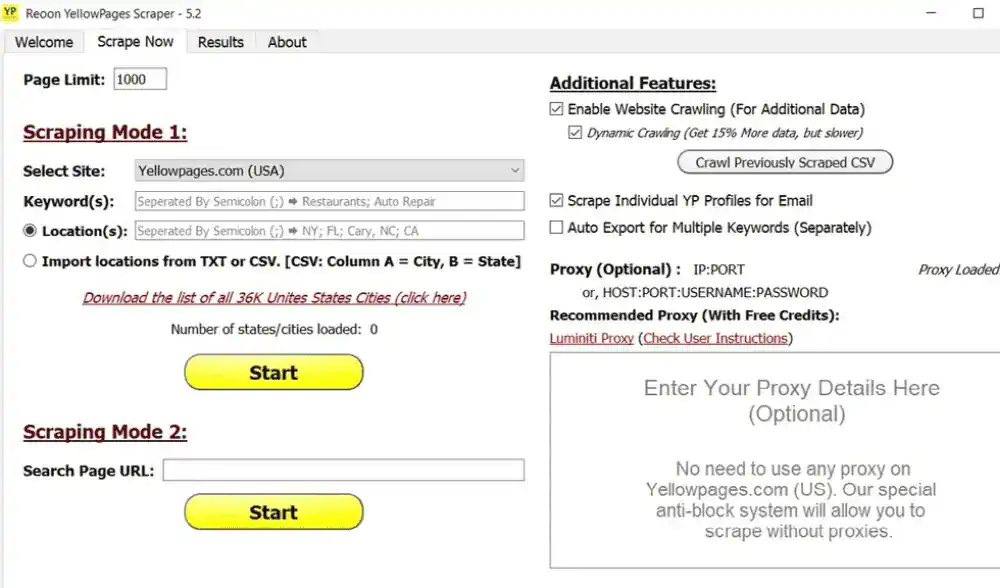Toggle the Dynamic Crawling checkbox
The height and width of the screenshot is (588, 1000).
coord(575,133)
